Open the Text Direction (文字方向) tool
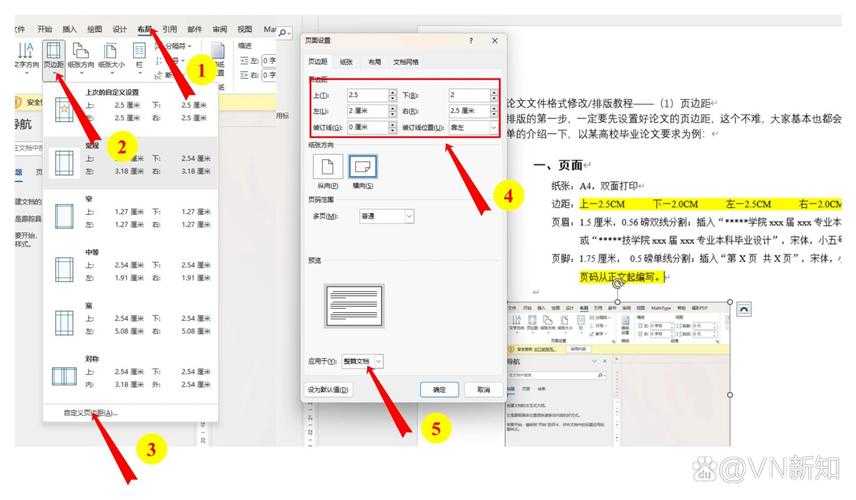Screen dimensions: 856x500 pyautogui.click(x=25, y=56)
